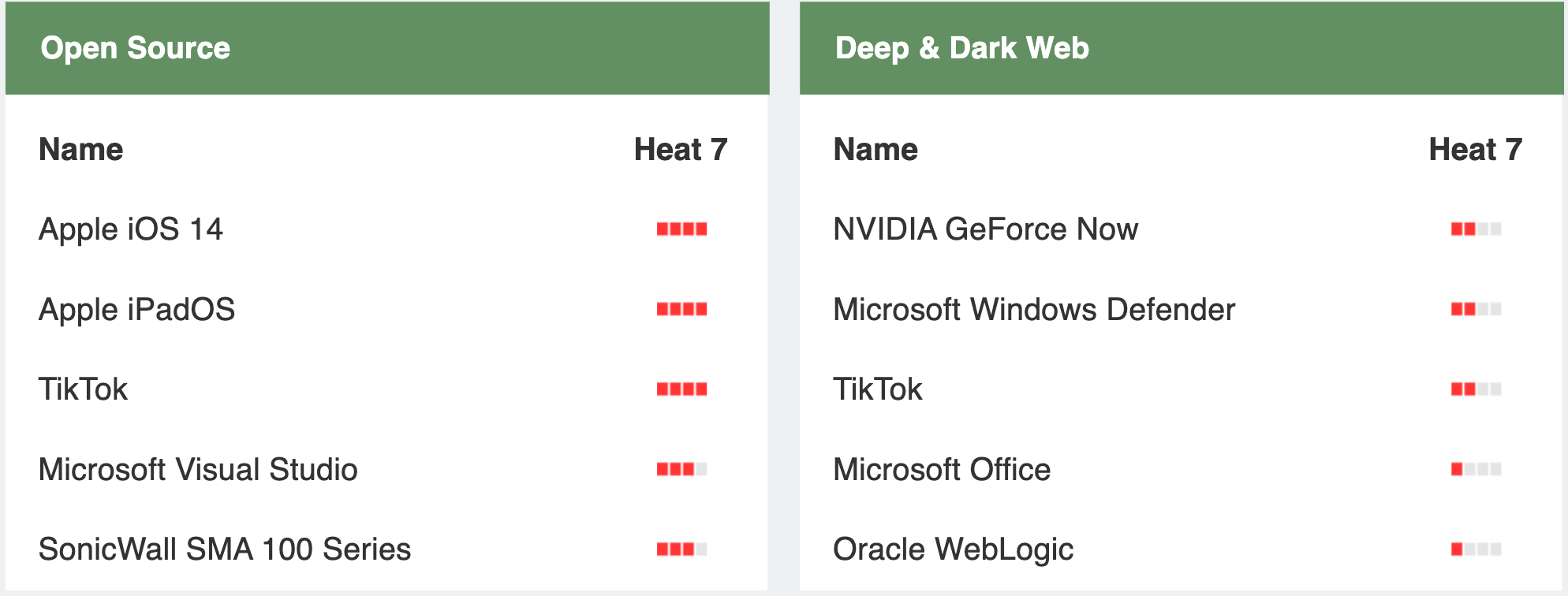Click the Dark Web TikTok heat bar
1568x596 pixels.
click(x=1476, y=389)
